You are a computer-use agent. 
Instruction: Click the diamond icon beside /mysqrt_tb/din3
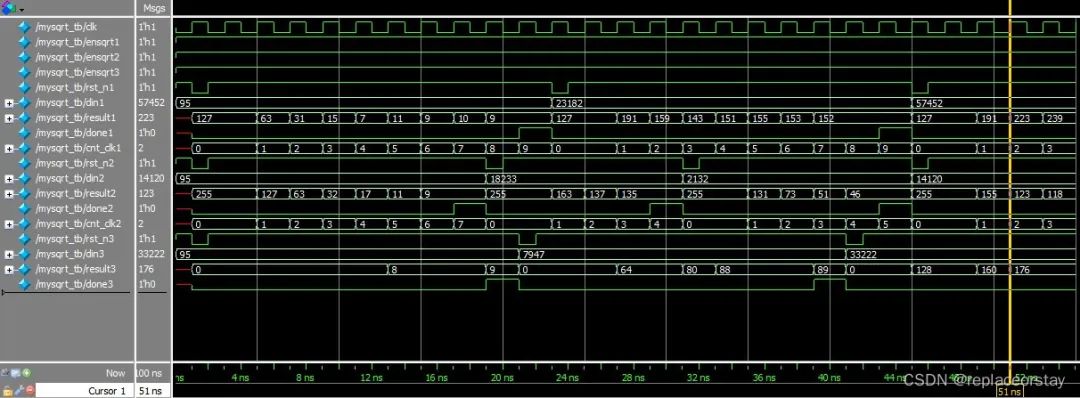[x=25, y=254]
